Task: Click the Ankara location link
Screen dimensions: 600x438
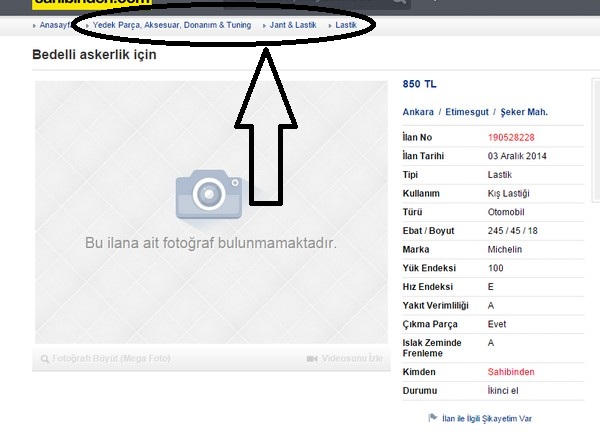Action: tap(418, 112)
